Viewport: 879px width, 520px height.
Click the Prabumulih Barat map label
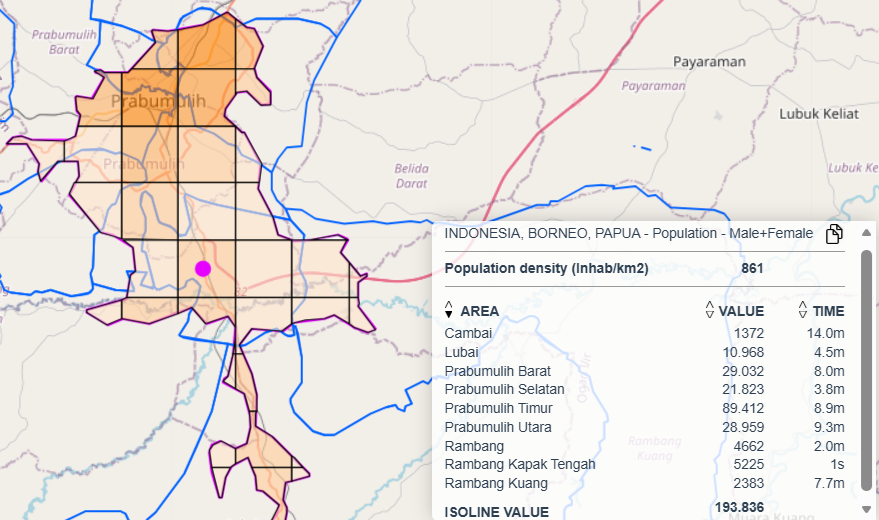(x=64, y=42)
